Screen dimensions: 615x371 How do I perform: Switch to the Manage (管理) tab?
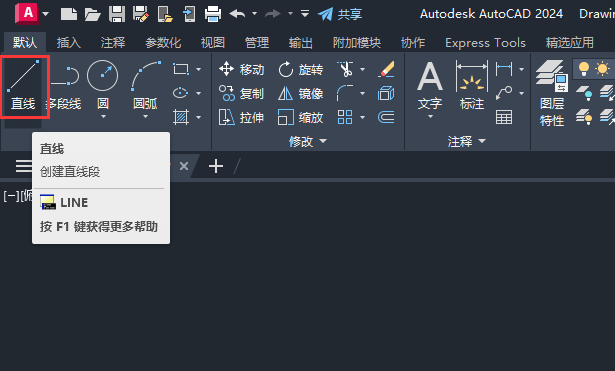click(257, 42)
